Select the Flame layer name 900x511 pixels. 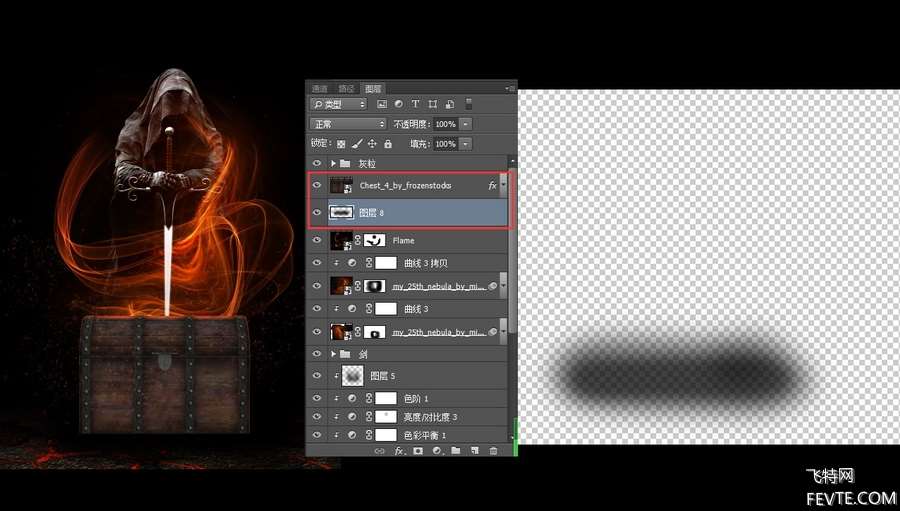coord(404,241)
